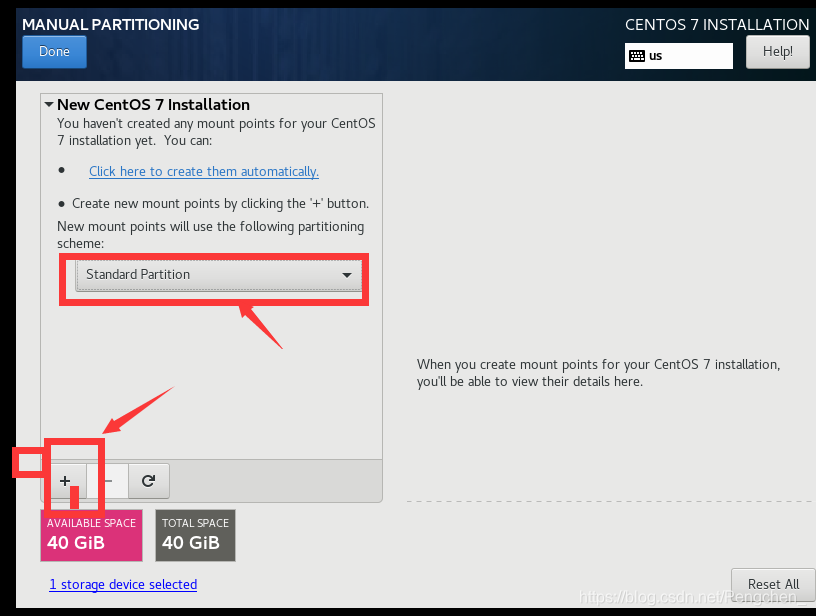Collapse the New CentOS 7 Installation section
816x616 pixels.
coord(49,105)
